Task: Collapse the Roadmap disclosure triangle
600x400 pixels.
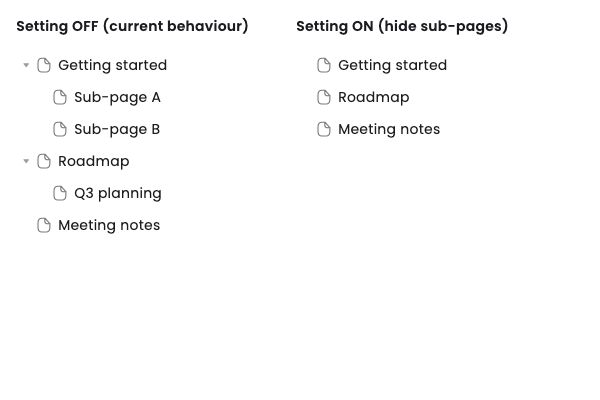Action: (26, 161)
